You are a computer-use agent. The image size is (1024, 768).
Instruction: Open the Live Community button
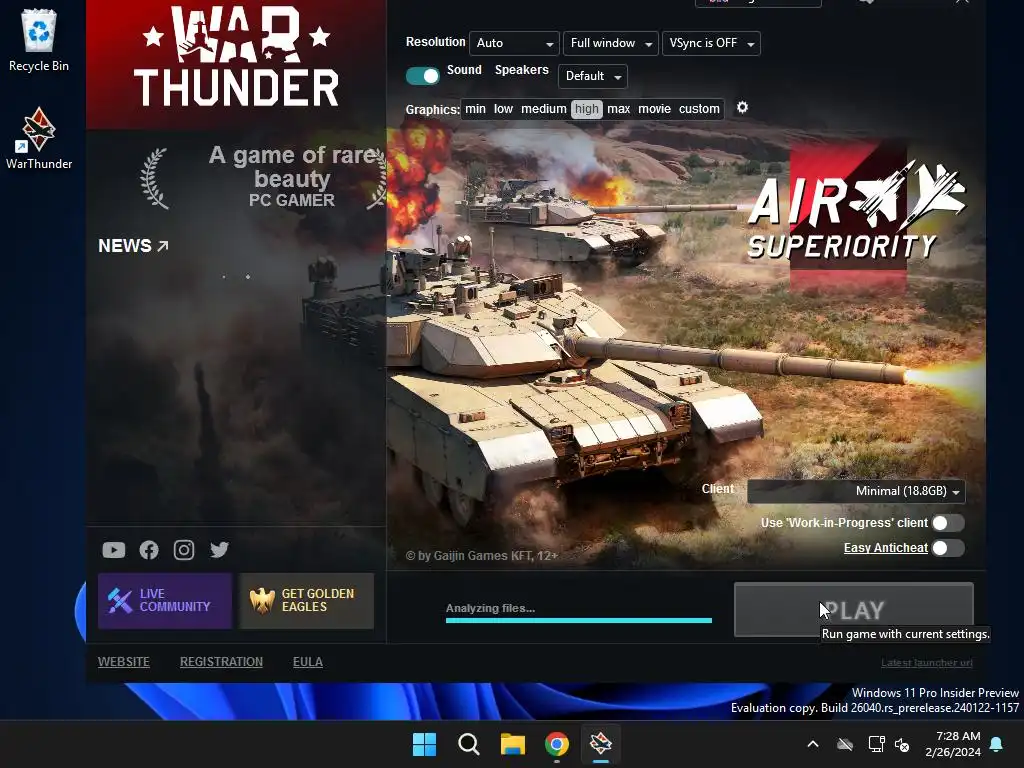pyautogui.click(x=165, y=601)
